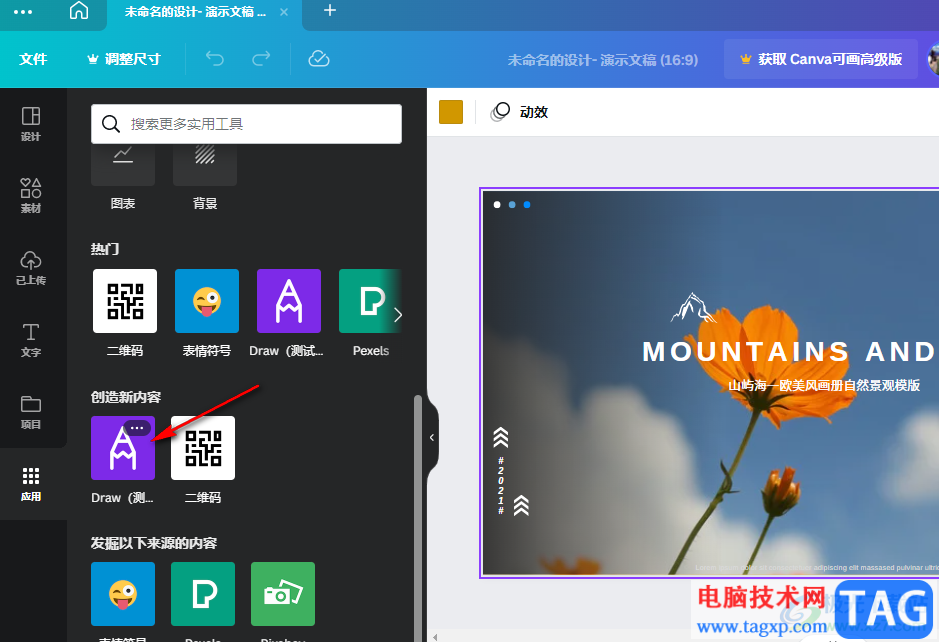The width and height of the screenshot is (939, 642).
Task: Switch to the 未命名的设计 design tab
Action: pos(195,12)
